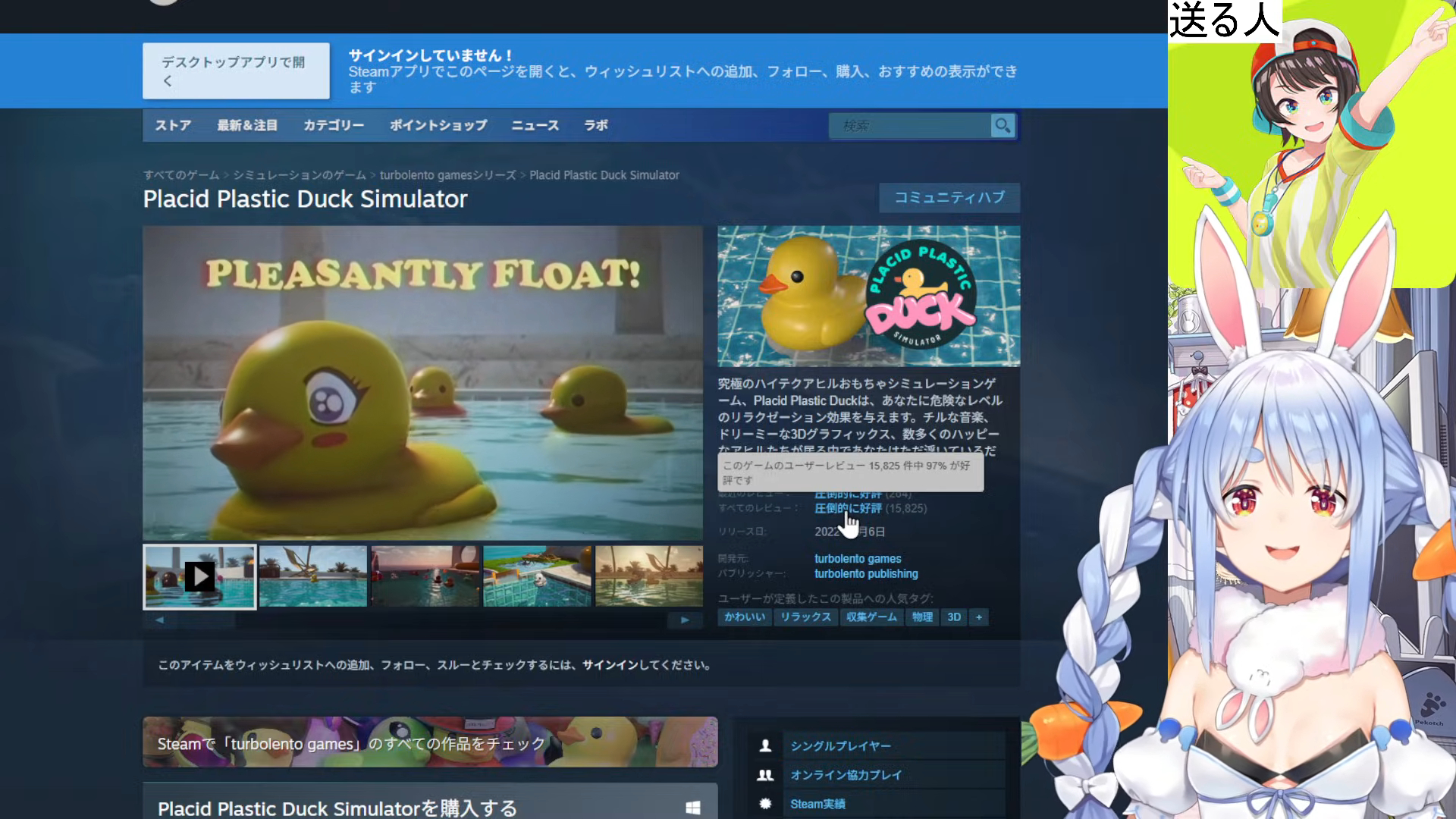The width and height of the screenshot is (1456, 819).
Task: Select the 物理 tag
Action: [x=922, y=617]
